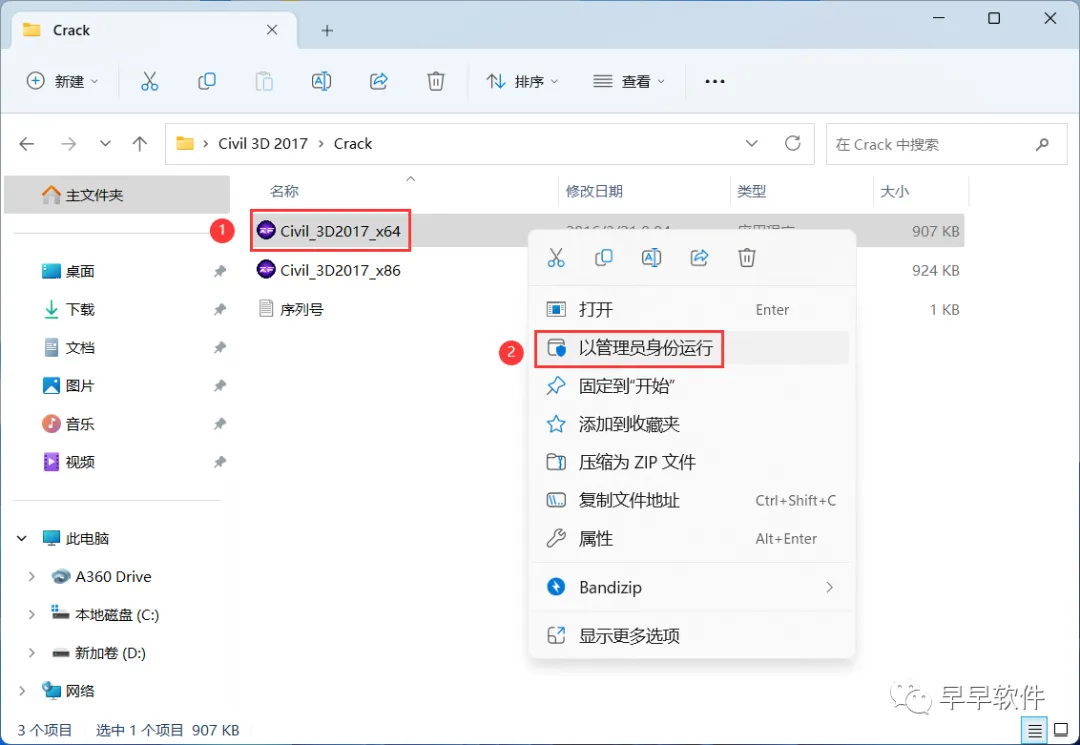
Task: Unpin 桌面 using its pin icon
Action: click(x=220, y=271)
